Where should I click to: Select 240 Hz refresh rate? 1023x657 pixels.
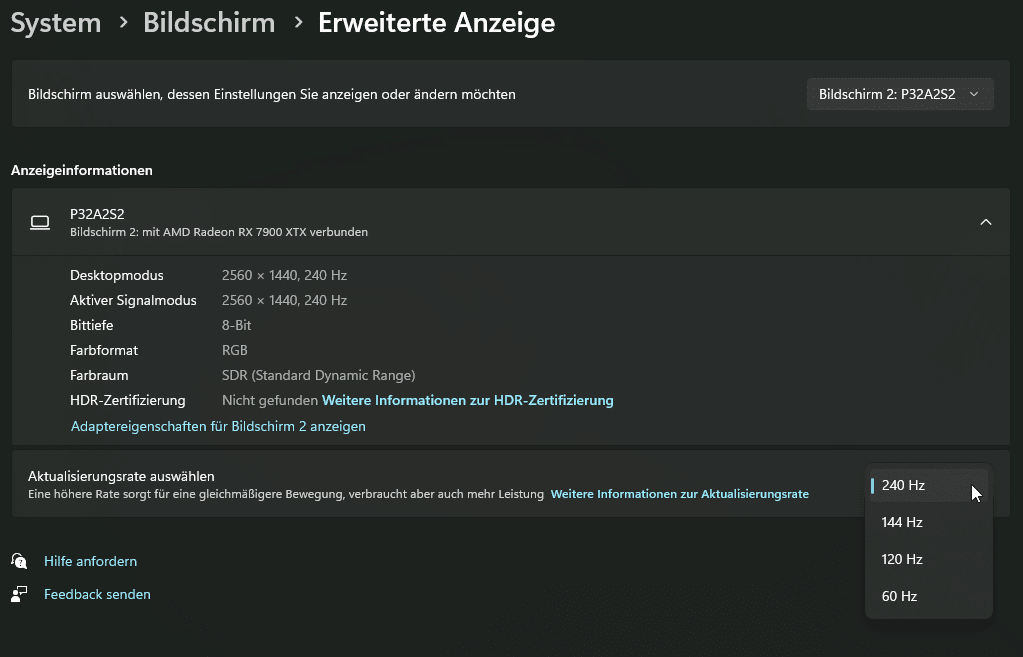pos(928,485)
